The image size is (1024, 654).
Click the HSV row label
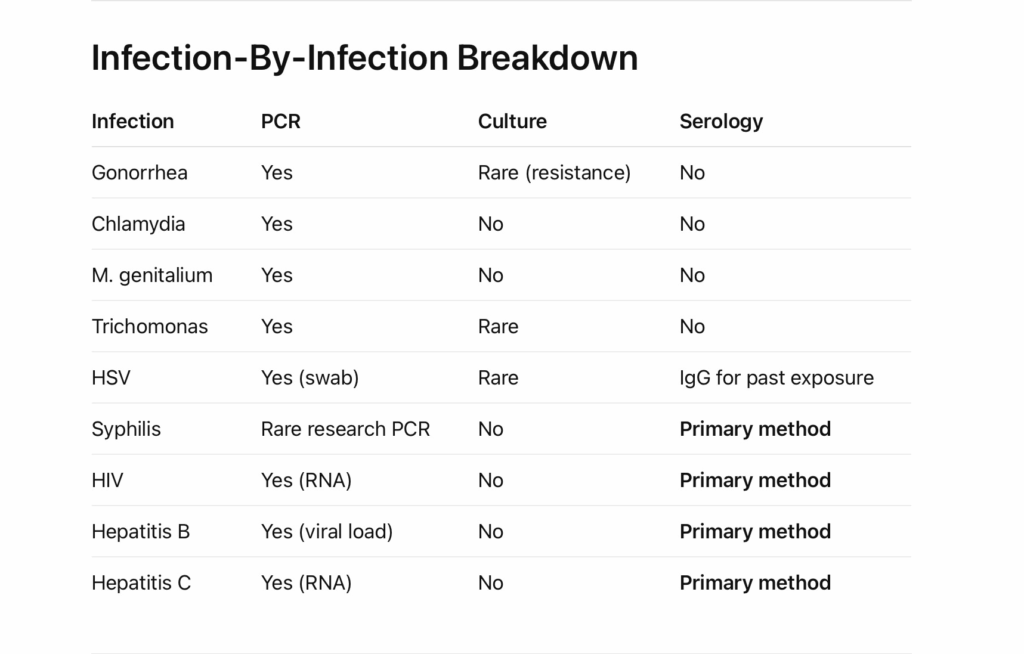click(x=111, y=378)
